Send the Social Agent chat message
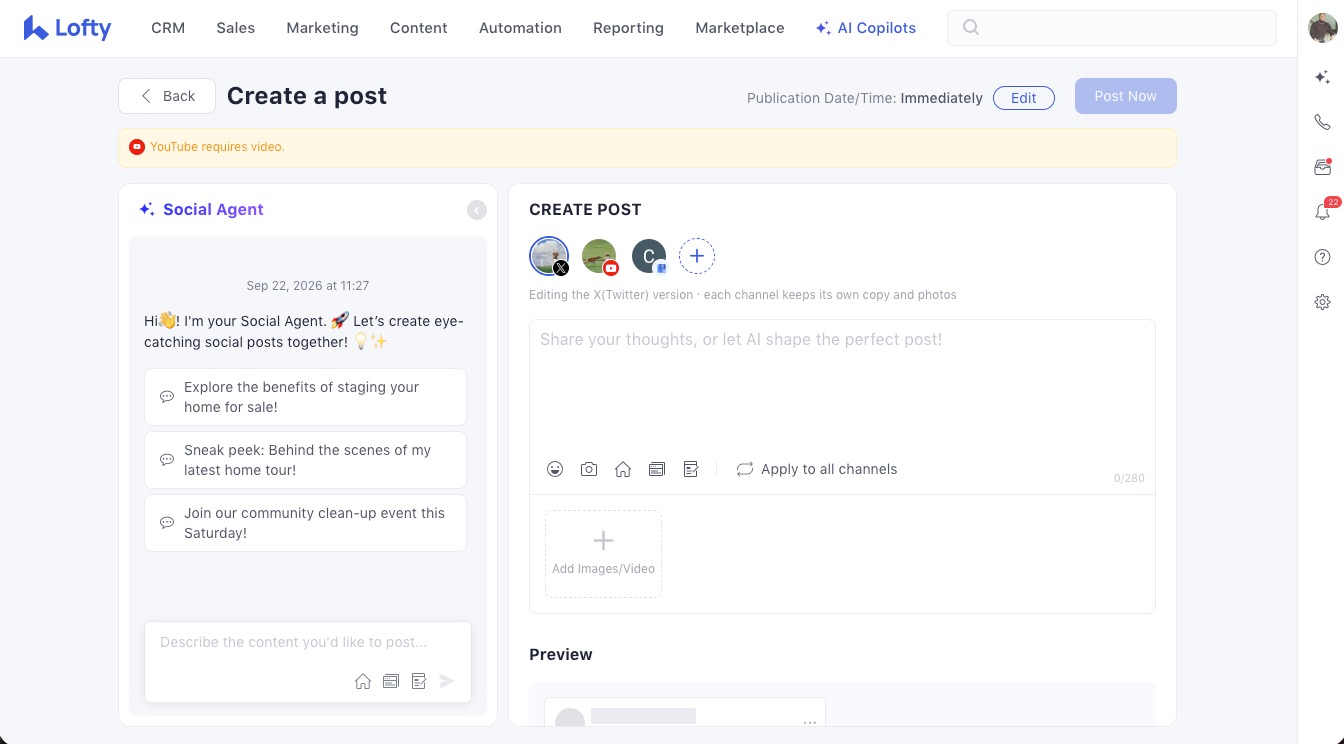 pos(447,681)
